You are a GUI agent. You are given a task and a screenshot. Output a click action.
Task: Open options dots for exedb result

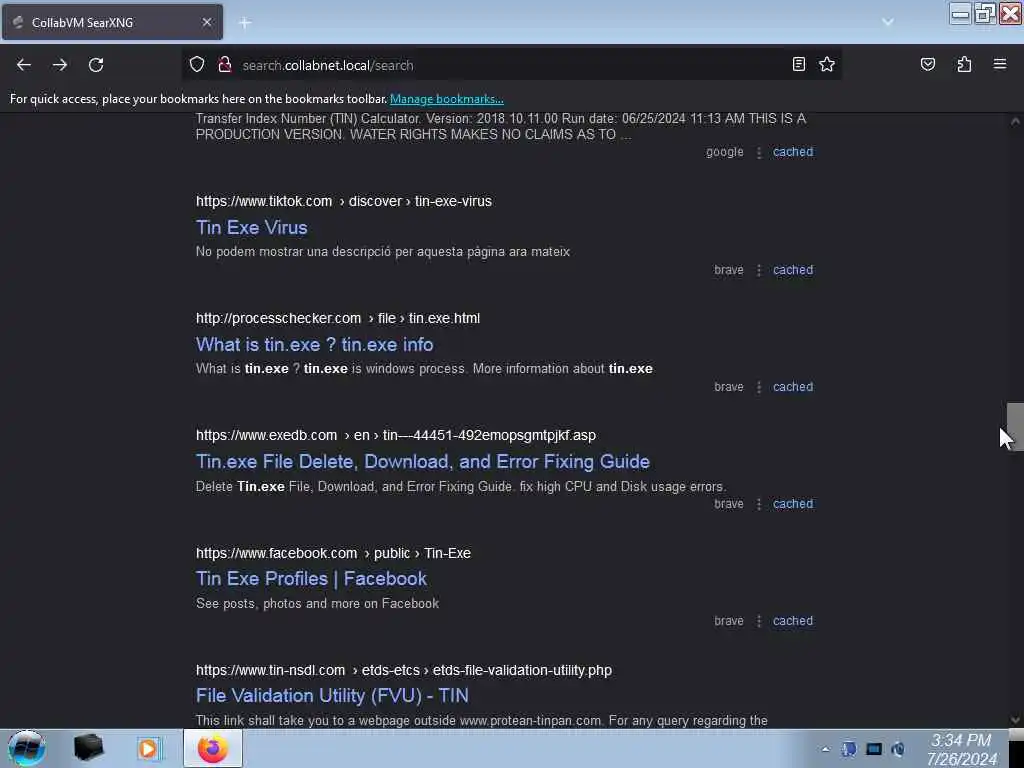[x=758, y=504]
